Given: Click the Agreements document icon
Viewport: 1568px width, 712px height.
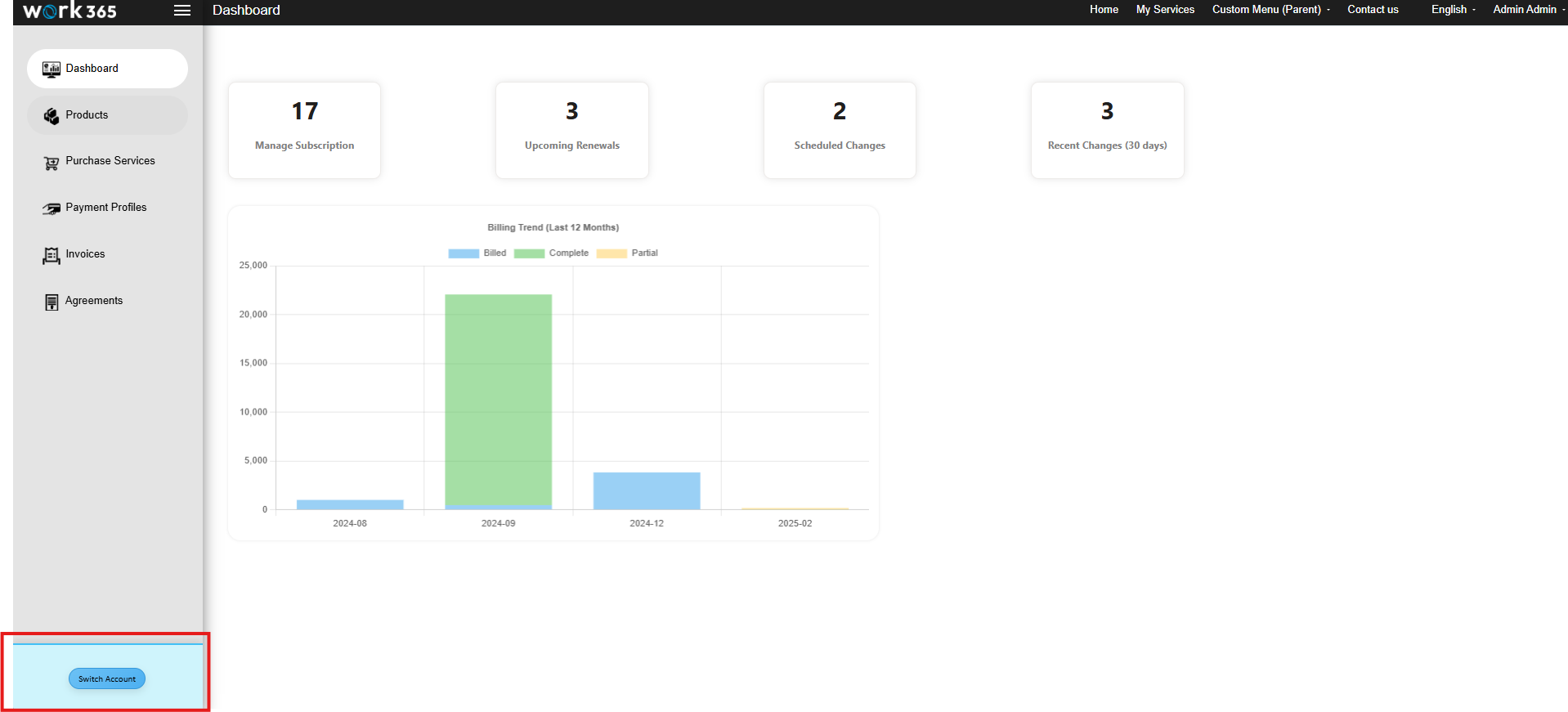Looking at the screenshot, I should pos(52,302).
